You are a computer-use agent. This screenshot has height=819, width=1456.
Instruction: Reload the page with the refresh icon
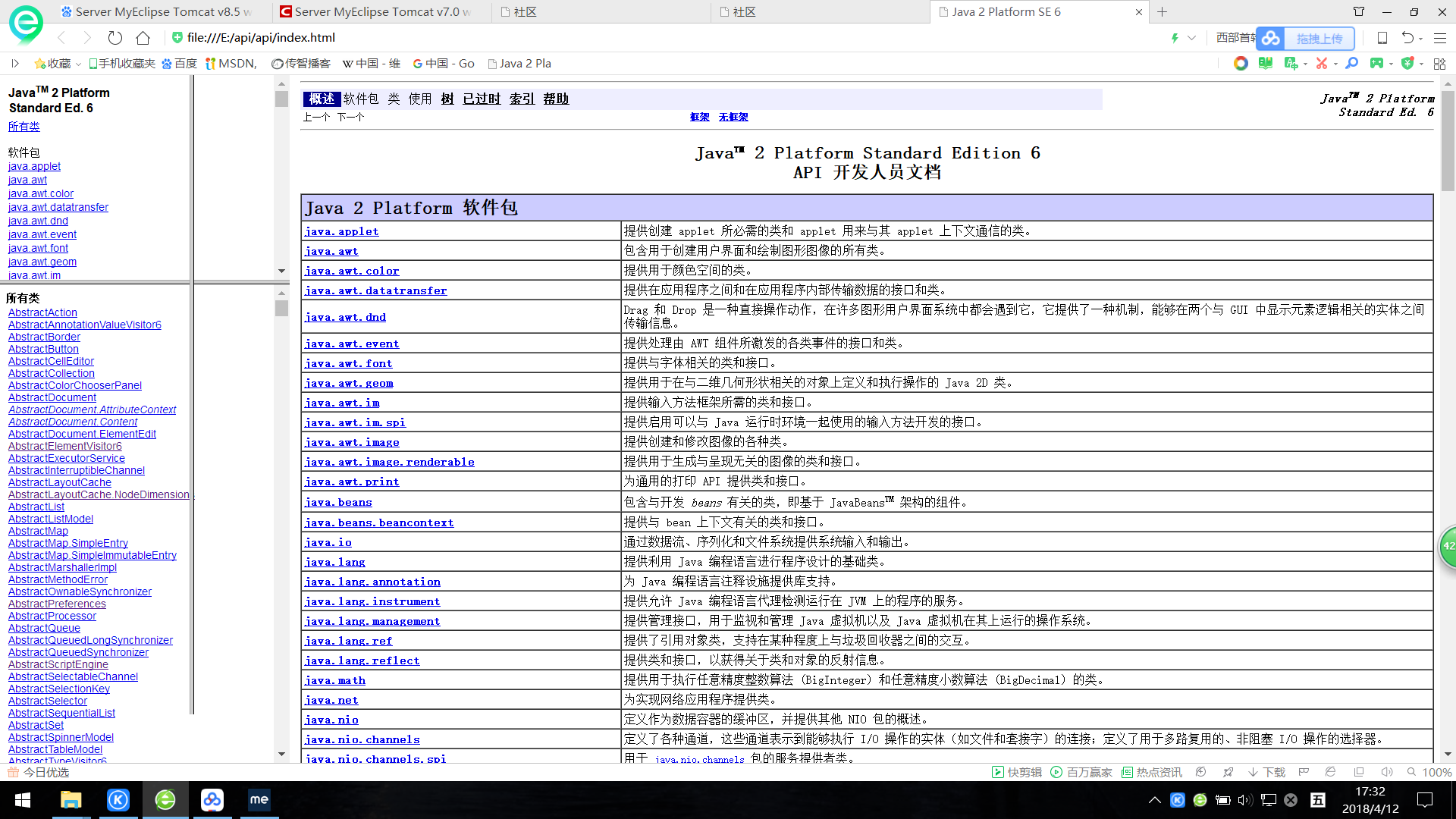(x=115, y=38)
